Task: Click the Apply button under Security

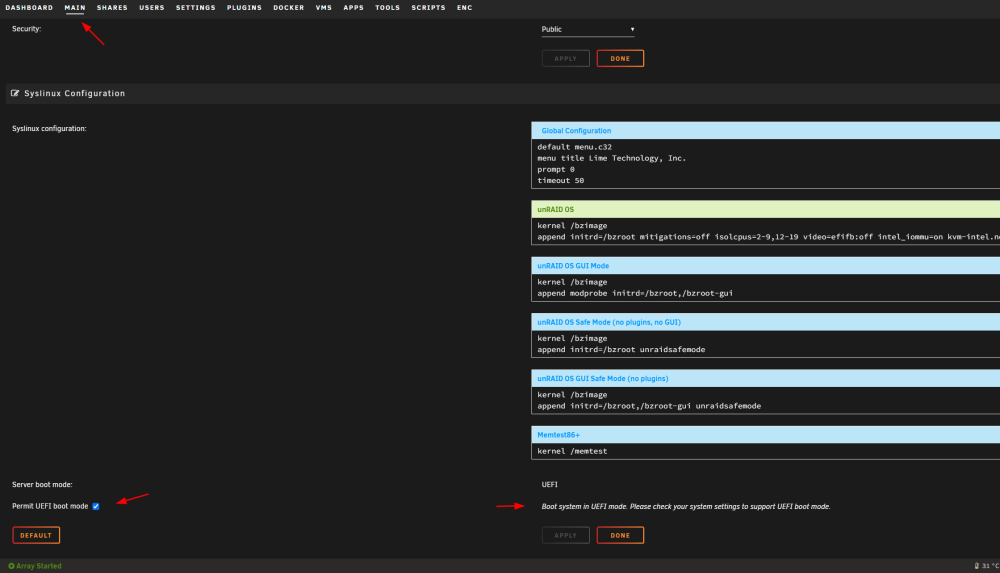Action: tap(566, 59)
